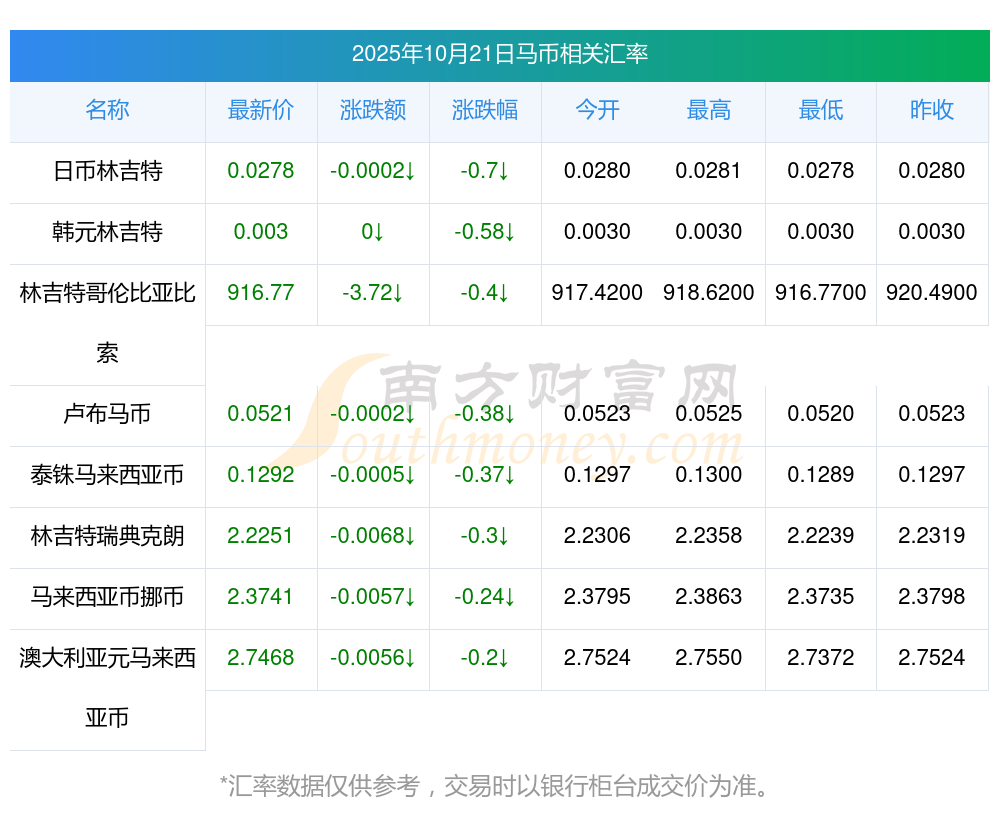Click the row name 韩元林吉特
Image resolution: width=1000 pixels, height=817 pixels.
(107, 232)
